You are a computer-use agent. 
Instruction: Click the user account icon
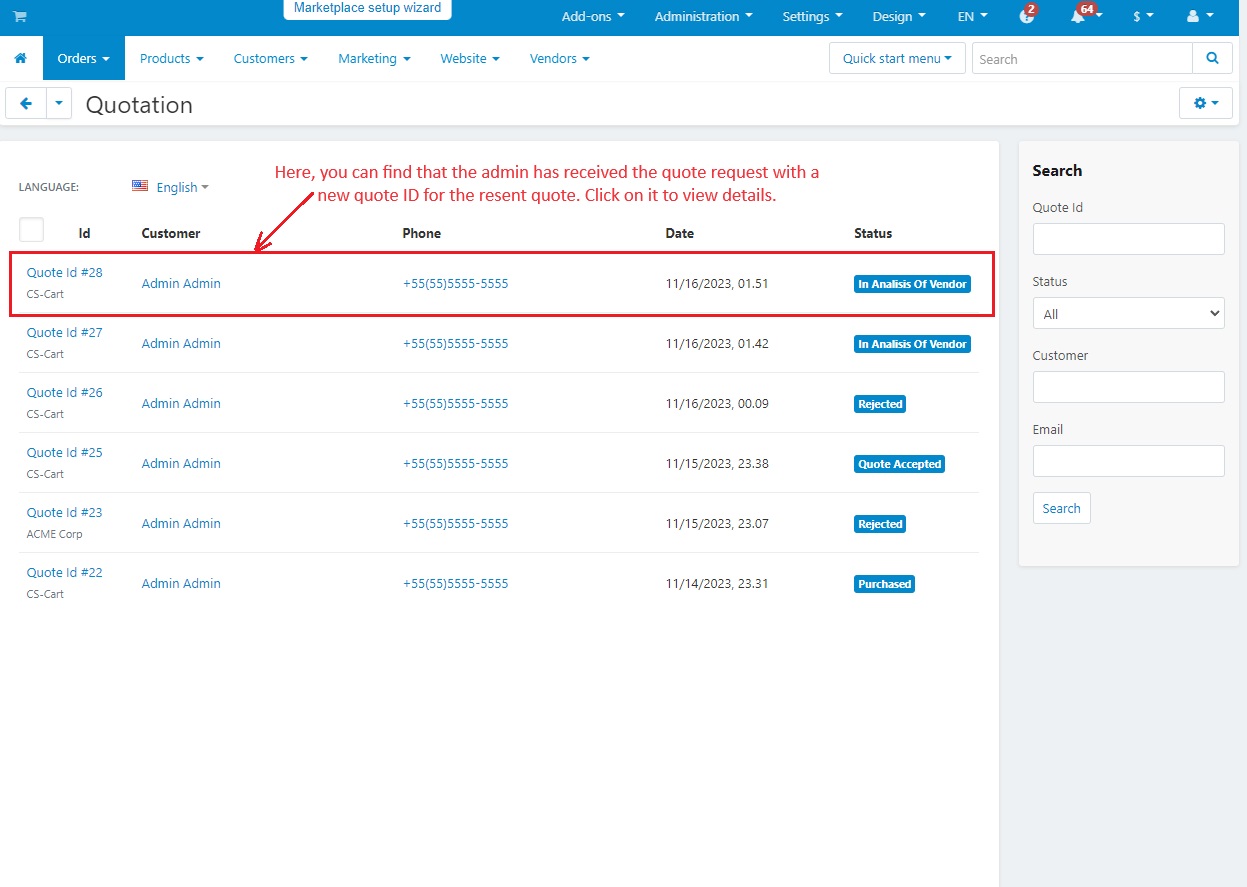1199,17
